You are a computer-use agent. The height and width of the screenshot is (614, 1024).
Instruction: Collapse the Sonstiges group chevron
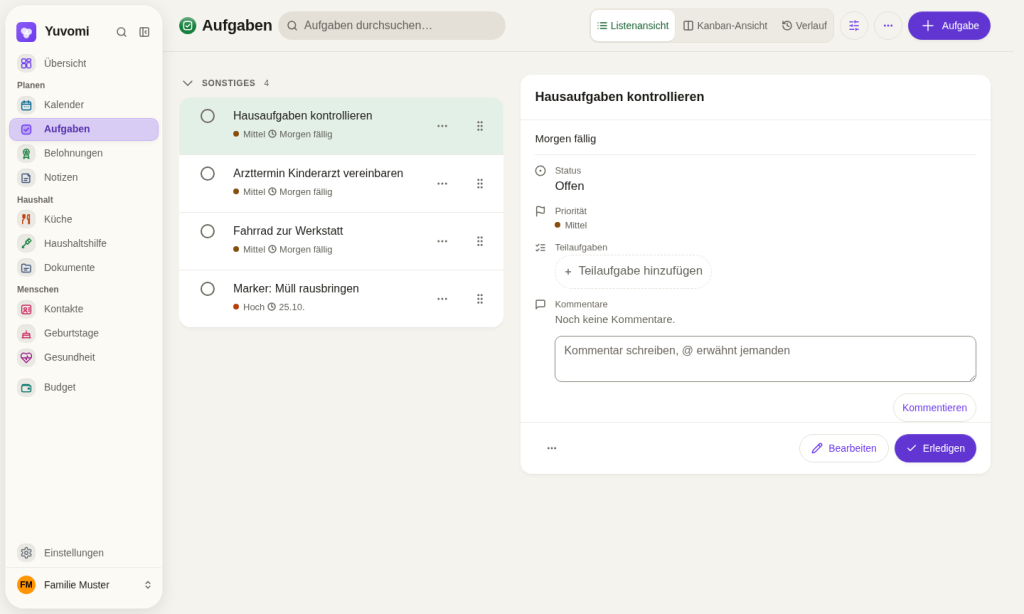pos(187,83)
